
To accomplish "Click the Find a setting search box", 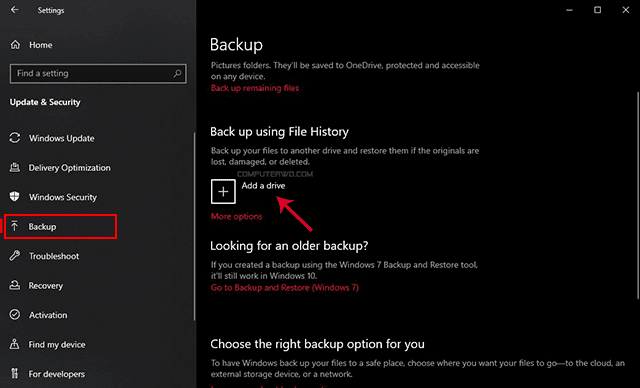I will click(98, 73).
